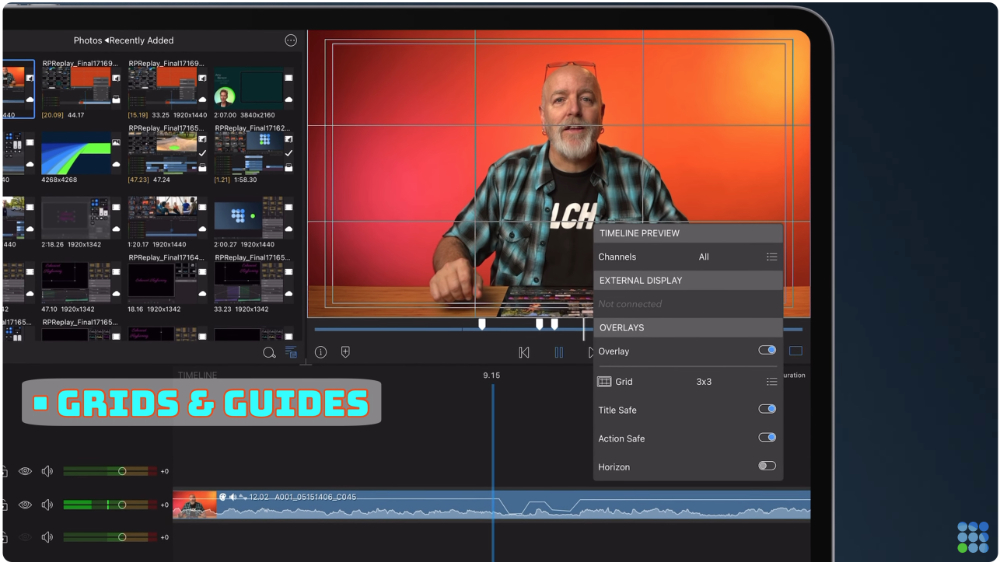This screenshot has height=566, width=1000.
Task: Open the Channels options list
Action: [x=772, y=257]
